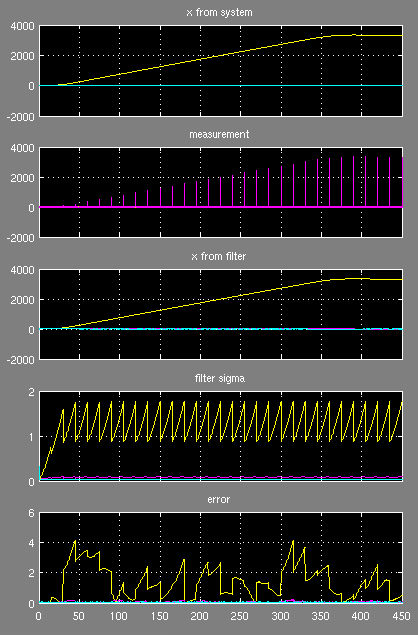Click the time-axis tick label 50
The width and height of the screenshot is (418, 635).
[79, 616]
